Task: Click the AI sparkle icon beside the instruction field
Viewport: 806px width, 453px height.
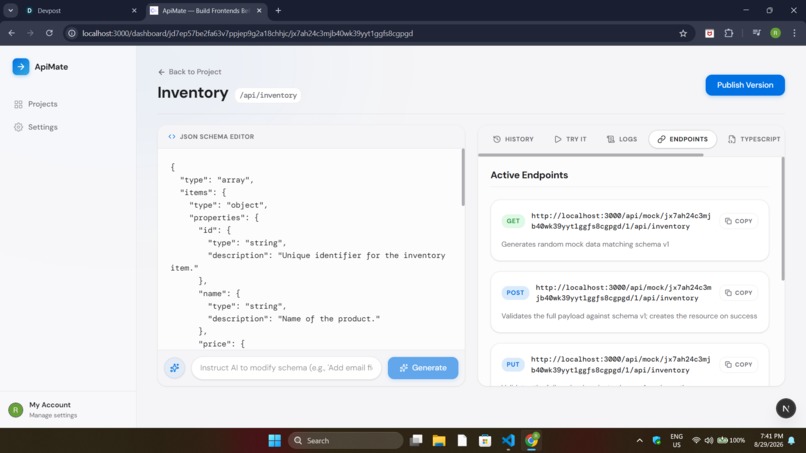Action: (175, 368)
